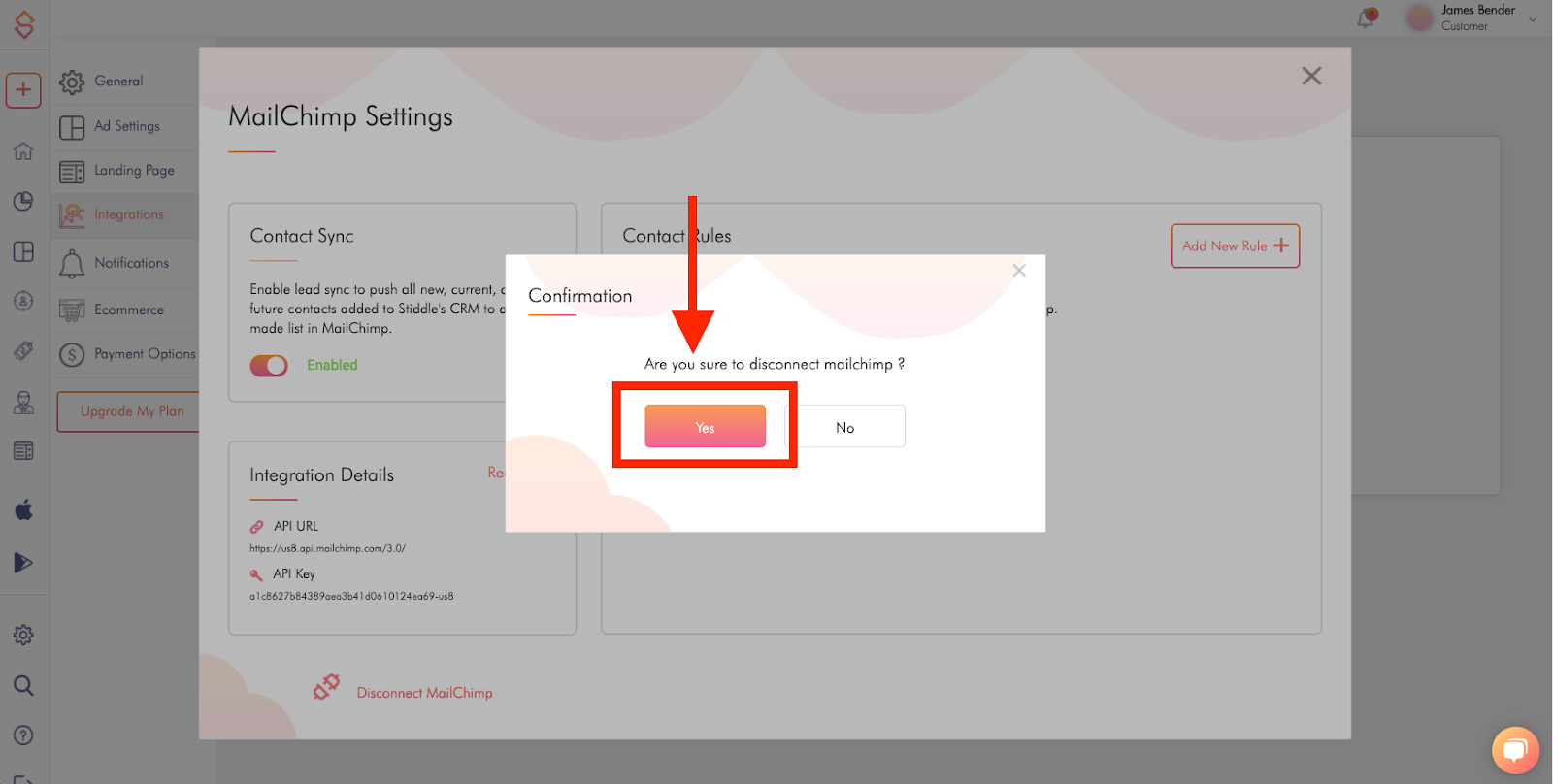Click the search magnifier icon
The width and height of the screenshot is (1553, 784).
click(x=23, y=686)
